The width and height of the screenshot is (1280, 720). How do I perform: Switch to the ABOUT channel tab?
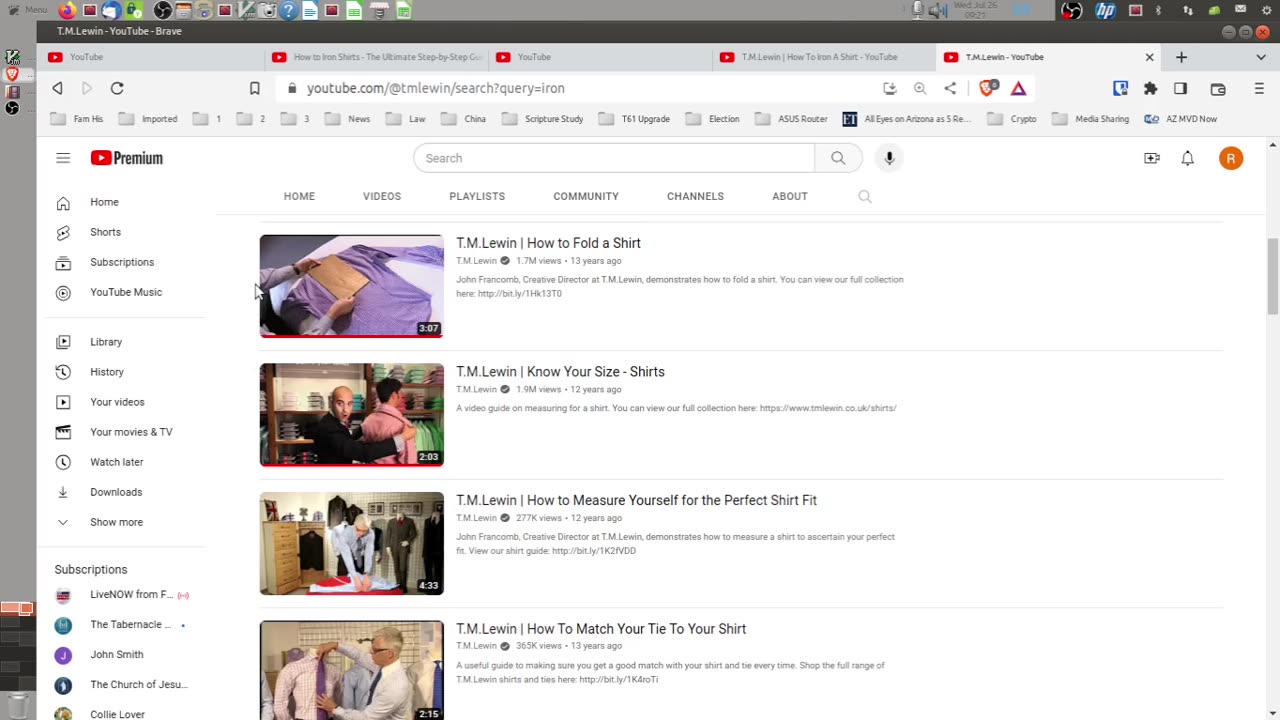click(790, 196)
